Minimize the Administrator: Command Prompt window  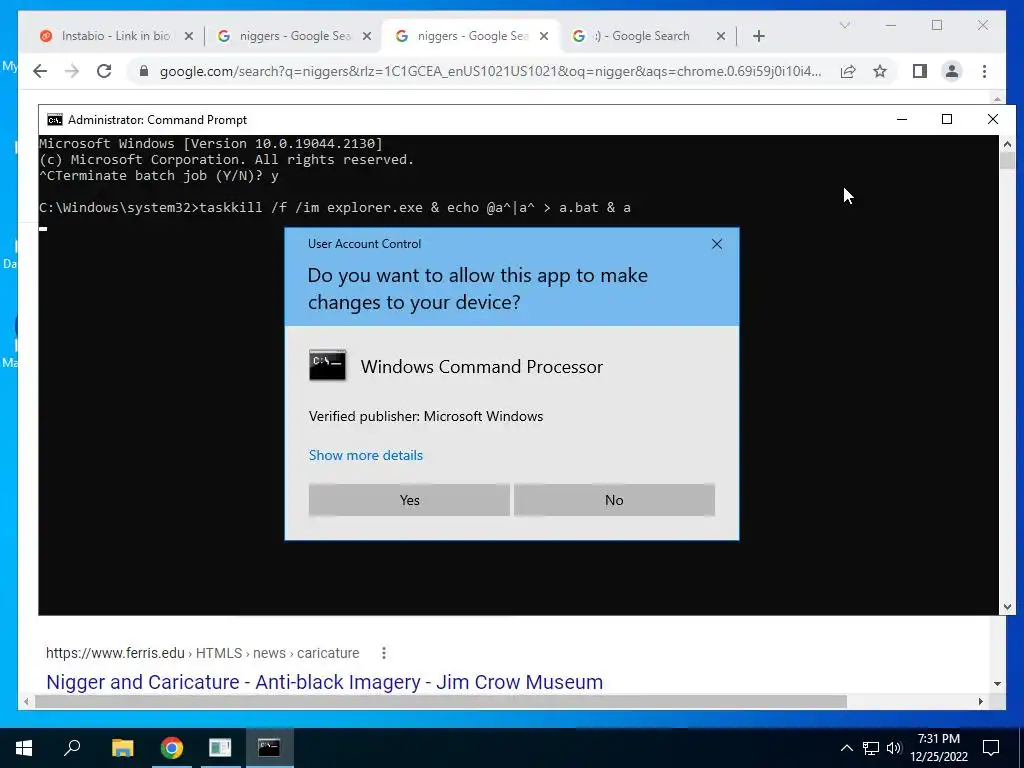(x=902, y=120)
